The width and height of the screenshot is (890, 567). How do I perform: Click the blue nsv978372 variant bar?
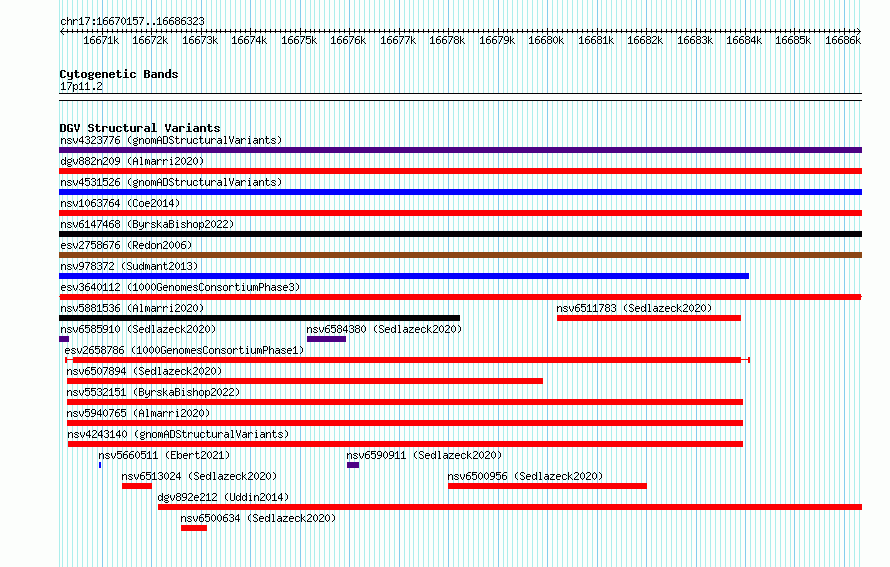(x=404, y=276)
